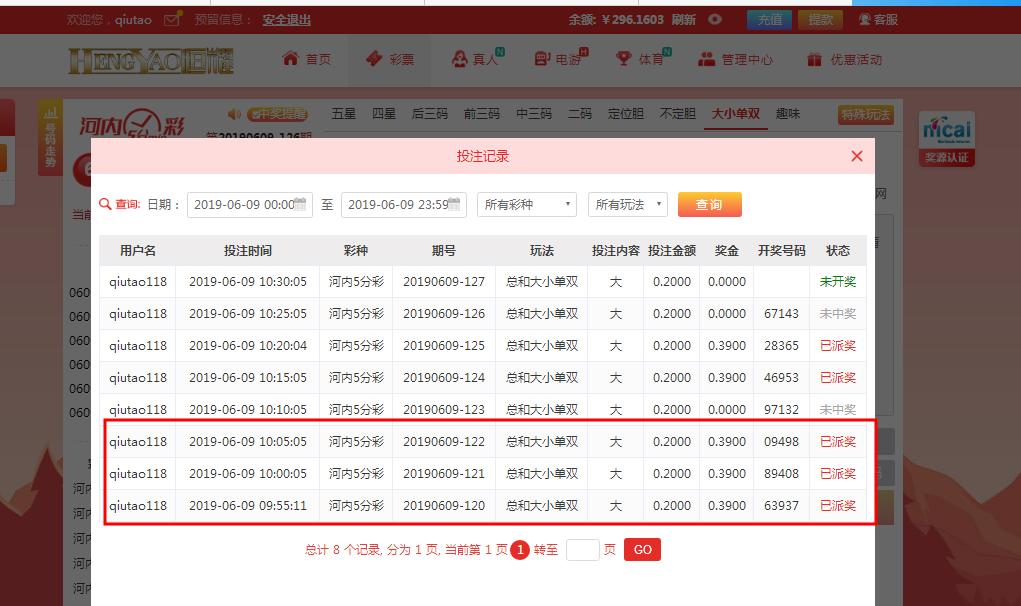Open calendar picker for start date

(x=303, y=204)
